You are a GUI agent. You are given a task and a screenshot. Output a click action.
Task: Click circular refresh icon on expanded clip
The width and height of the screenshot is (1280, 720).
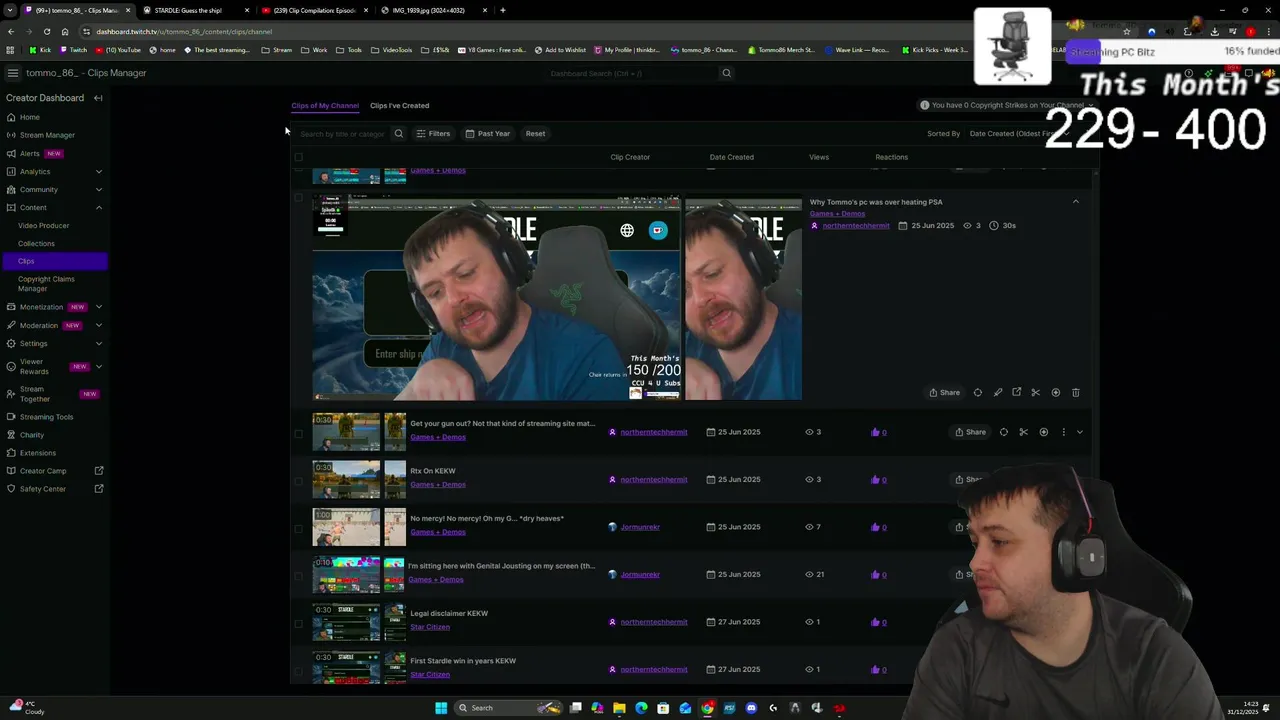tap(978, 392)
